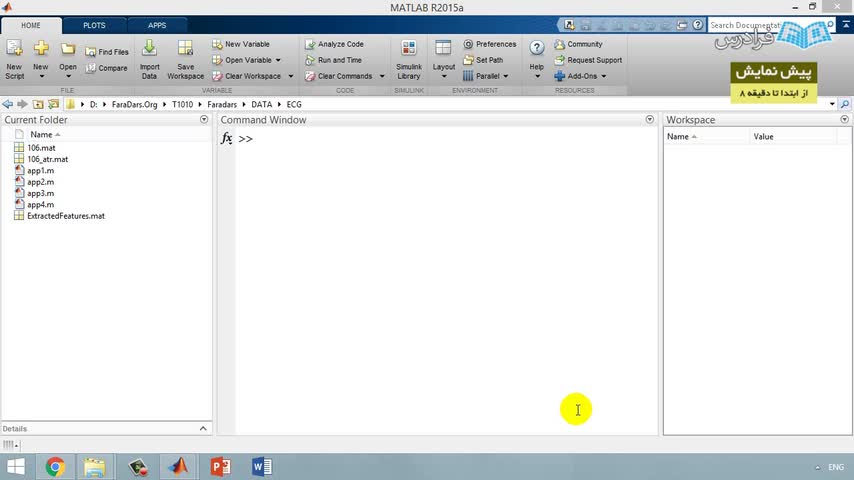This screenshot has height=480, width=854.
Task: Click Set Path
Action: pos(483,60)
